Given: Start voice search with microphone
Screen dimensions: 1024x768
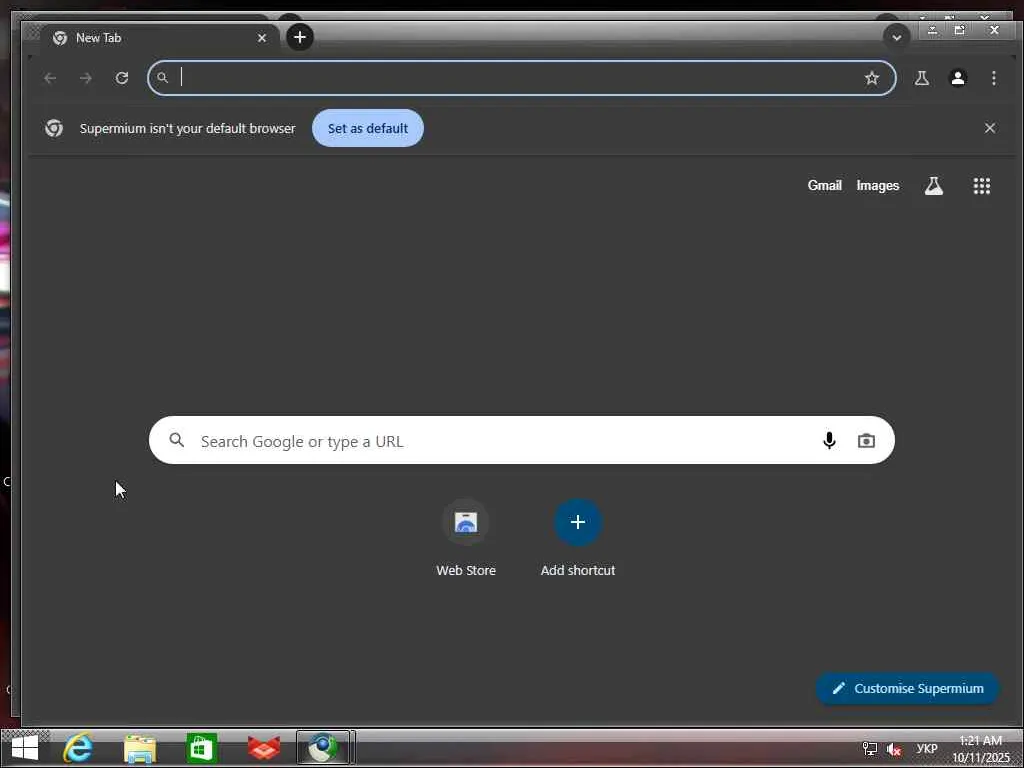Looking at the screenshot, I should (829, 441).
